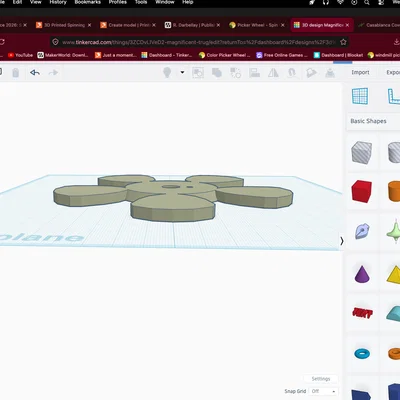Close the 3D design Magnificent tab

point(347,25)
